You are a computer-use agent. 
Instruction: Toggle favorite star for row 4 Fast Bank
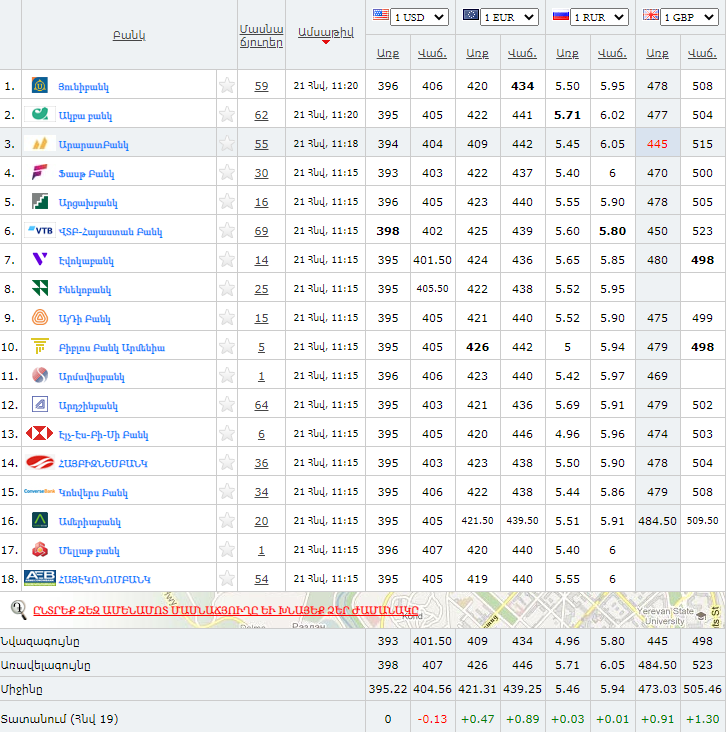click(227, 172)
